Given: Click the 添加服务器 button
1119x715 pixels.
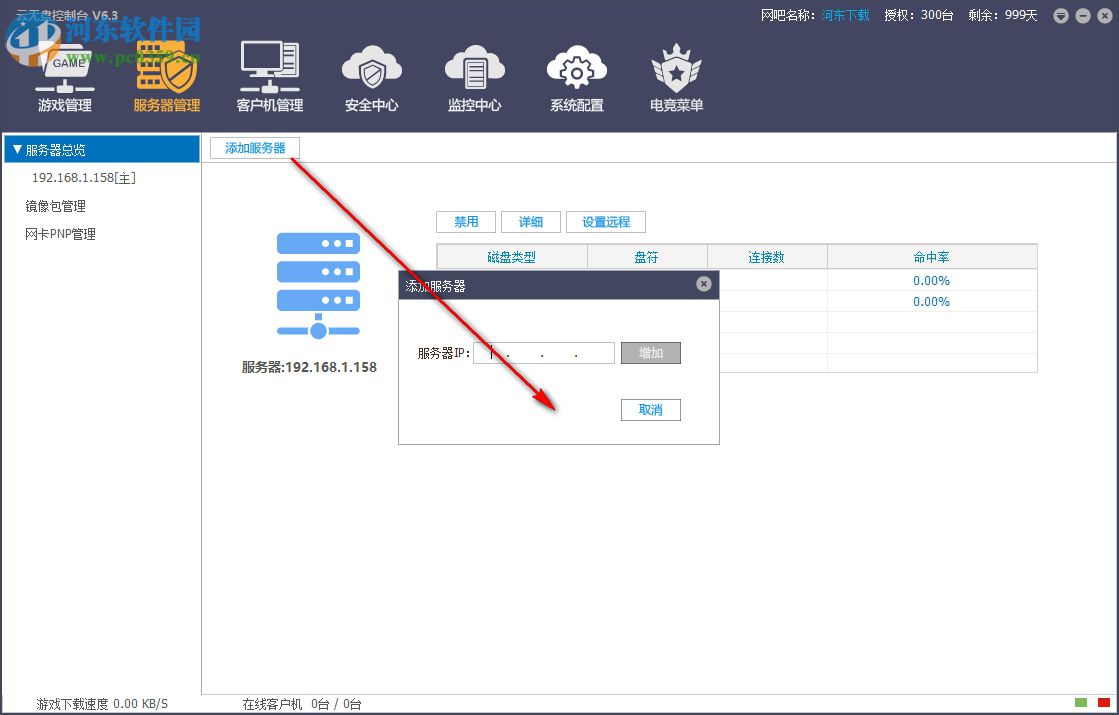Looking at the screenshot, I should pyautogui.click(x=254, y=147).
